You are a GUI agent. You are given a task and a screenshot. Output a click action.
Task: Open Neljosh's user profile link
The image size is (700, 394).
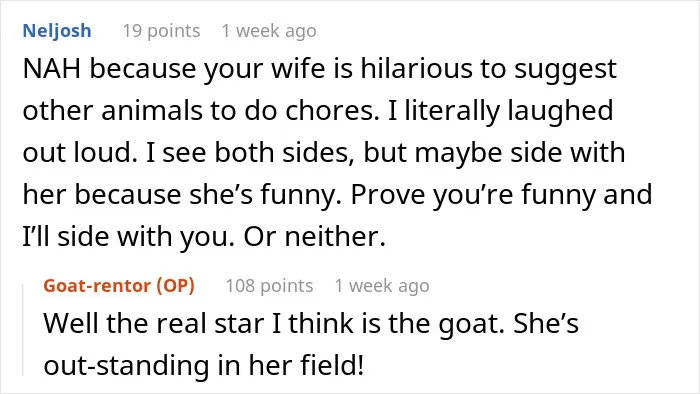[57, 31]
